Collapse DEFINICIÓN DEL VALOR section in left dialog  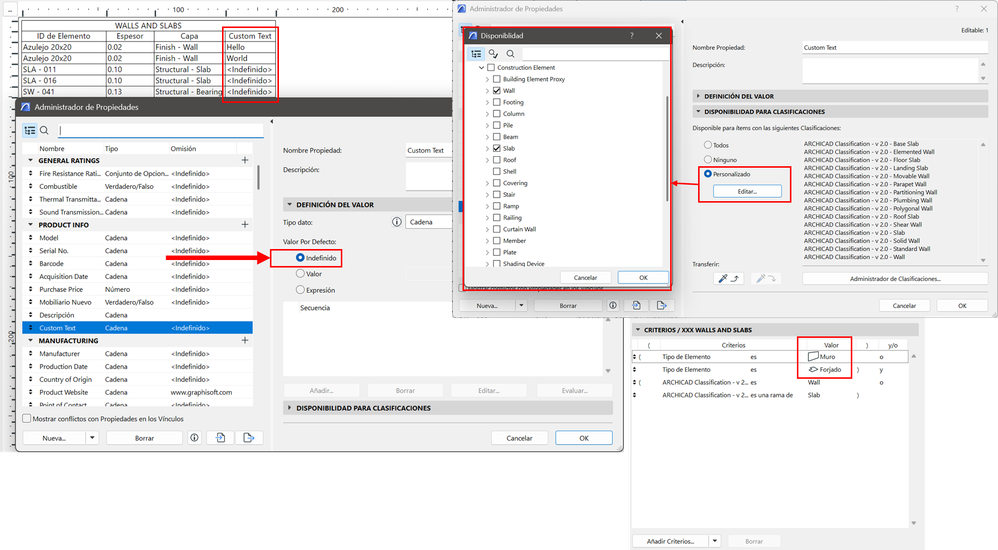click(290, 205)
